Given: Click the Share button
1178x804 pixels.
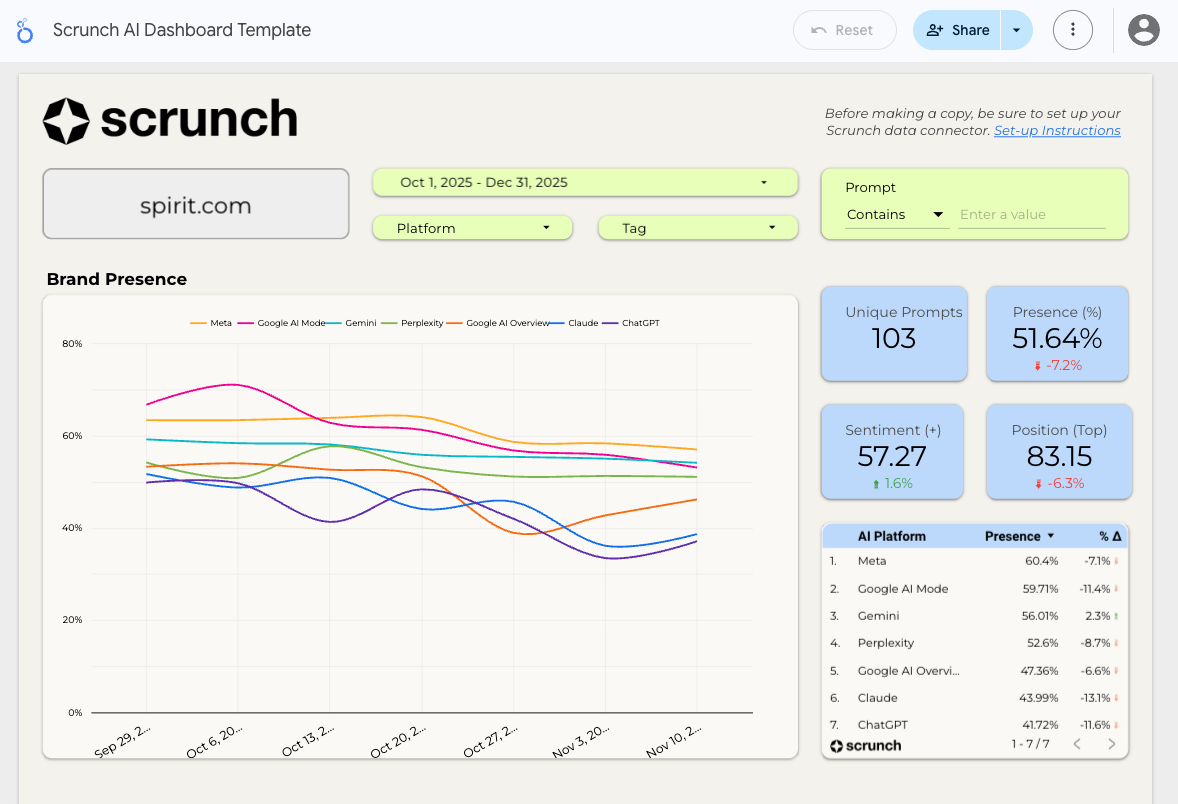Looking at the screenshot, I should pos(957,30).
